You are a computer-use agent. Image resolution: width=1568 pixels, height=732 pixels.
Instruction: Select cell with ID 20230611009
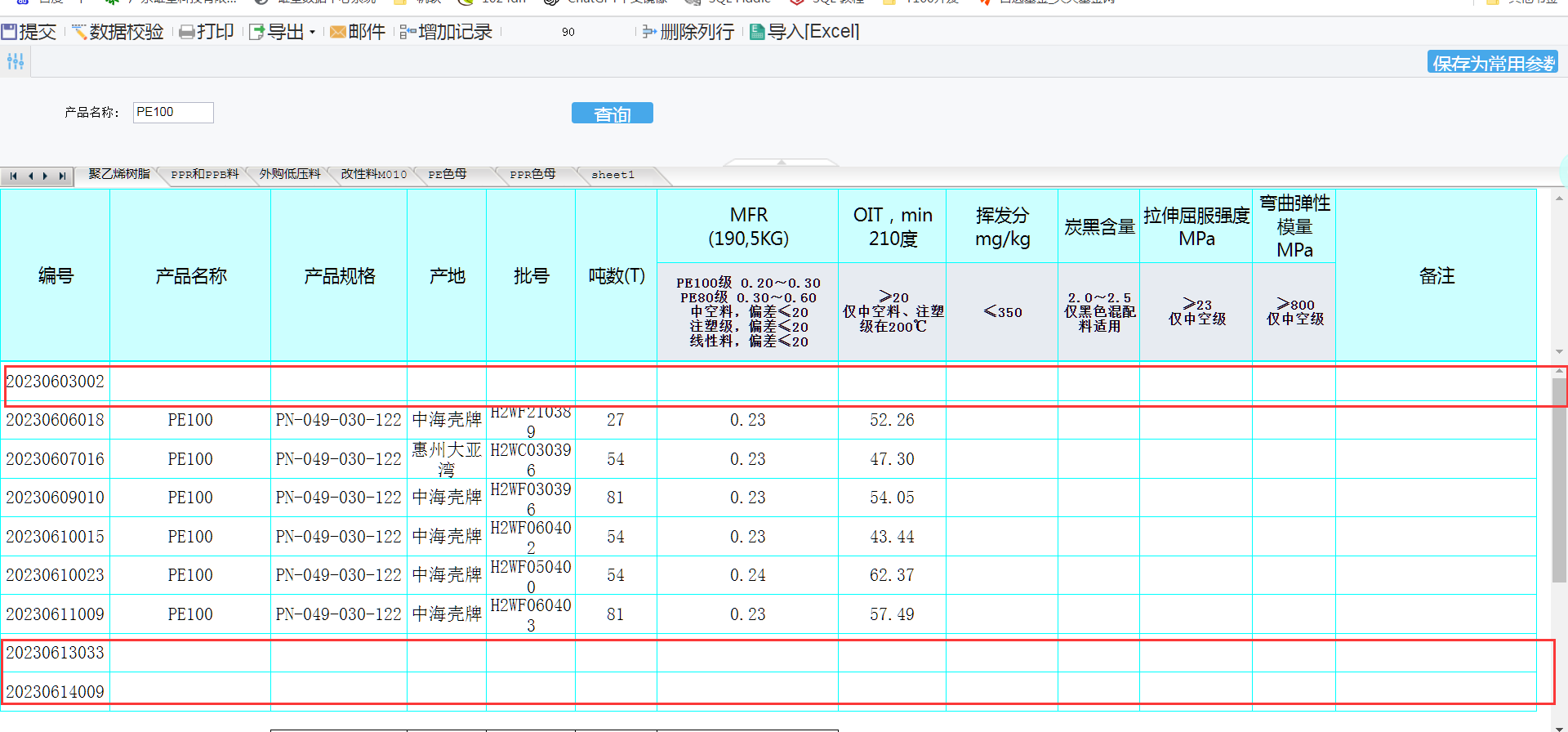click(56, 614)
